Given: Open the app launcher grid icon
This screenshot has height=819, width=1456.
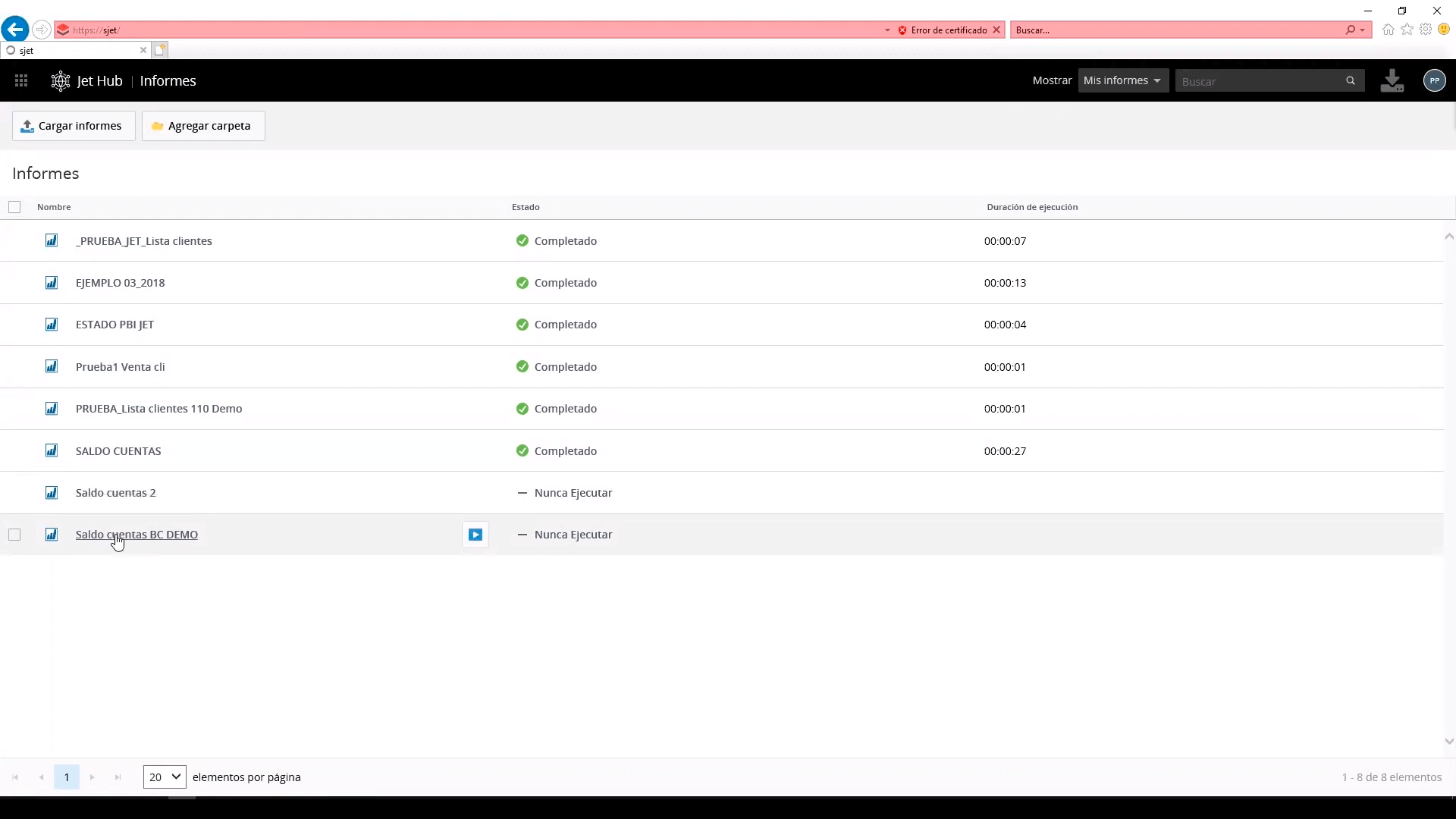Looking at the screenshot, I should click(21, 80).
